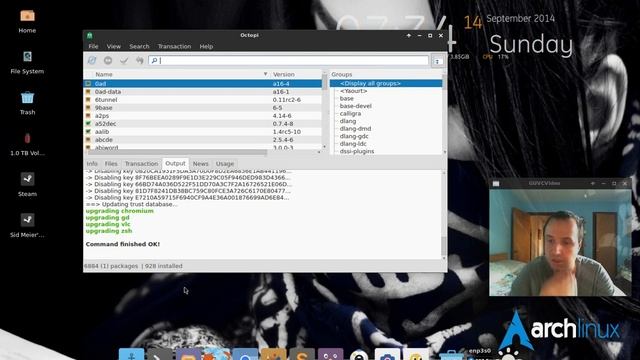
Task: Switch to the Transaction tab
Action: pyautogui.click(x=141, y=164)
